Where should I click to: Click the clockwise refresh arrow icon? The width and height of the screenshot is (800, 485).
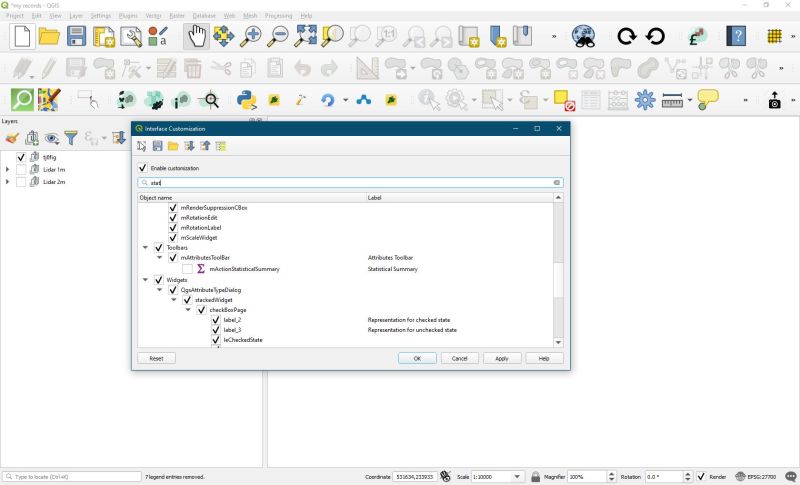(x=627, y=36)
